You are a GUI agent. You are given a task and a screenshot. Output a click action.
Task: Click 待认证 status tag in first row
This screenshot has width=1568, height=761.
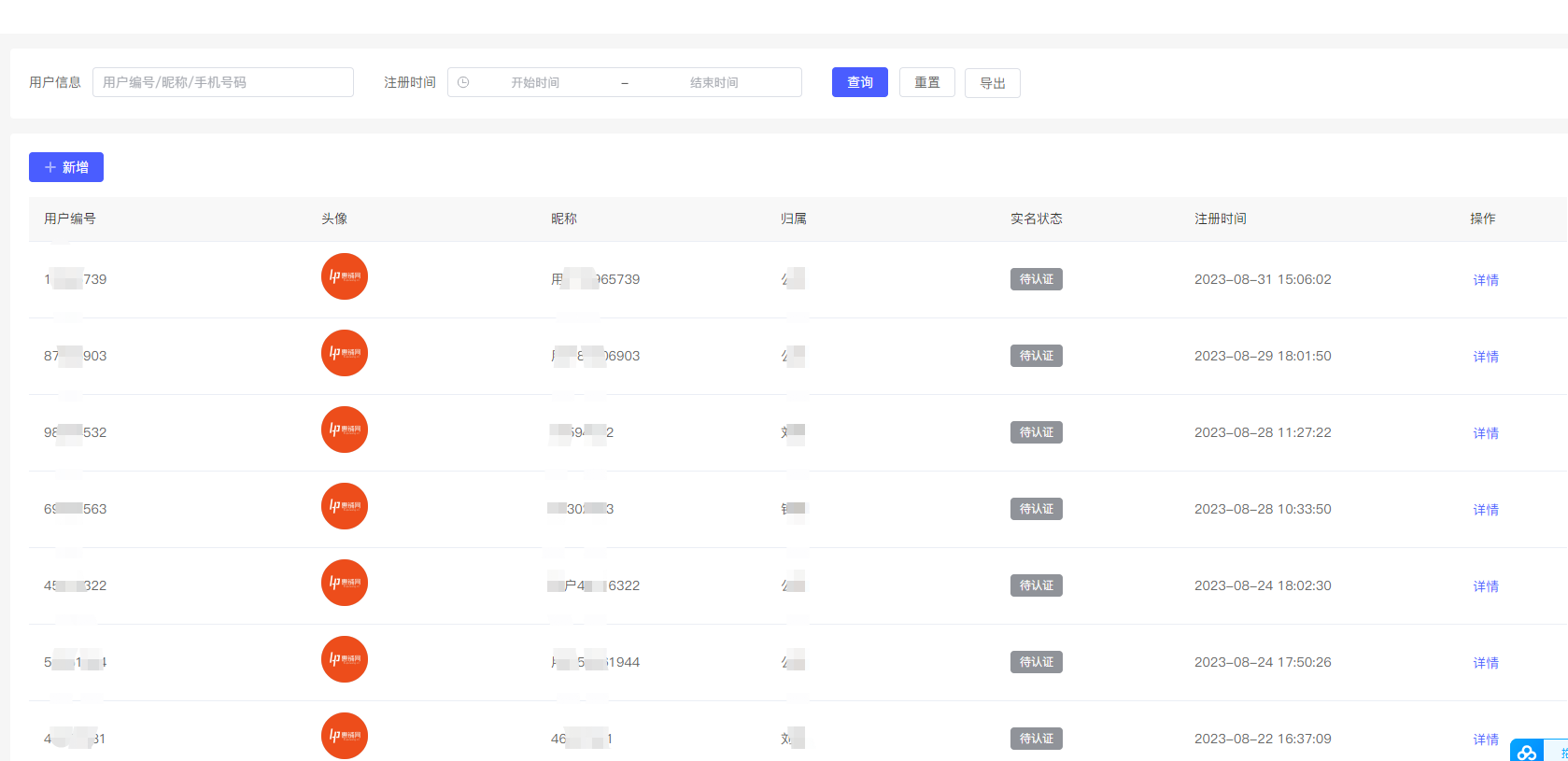[1036, 279]
